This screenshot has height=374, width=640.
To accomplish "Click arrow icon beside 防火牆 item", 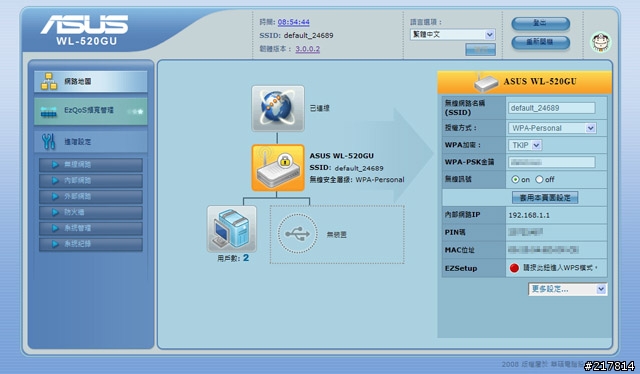I will pos(55,212).
